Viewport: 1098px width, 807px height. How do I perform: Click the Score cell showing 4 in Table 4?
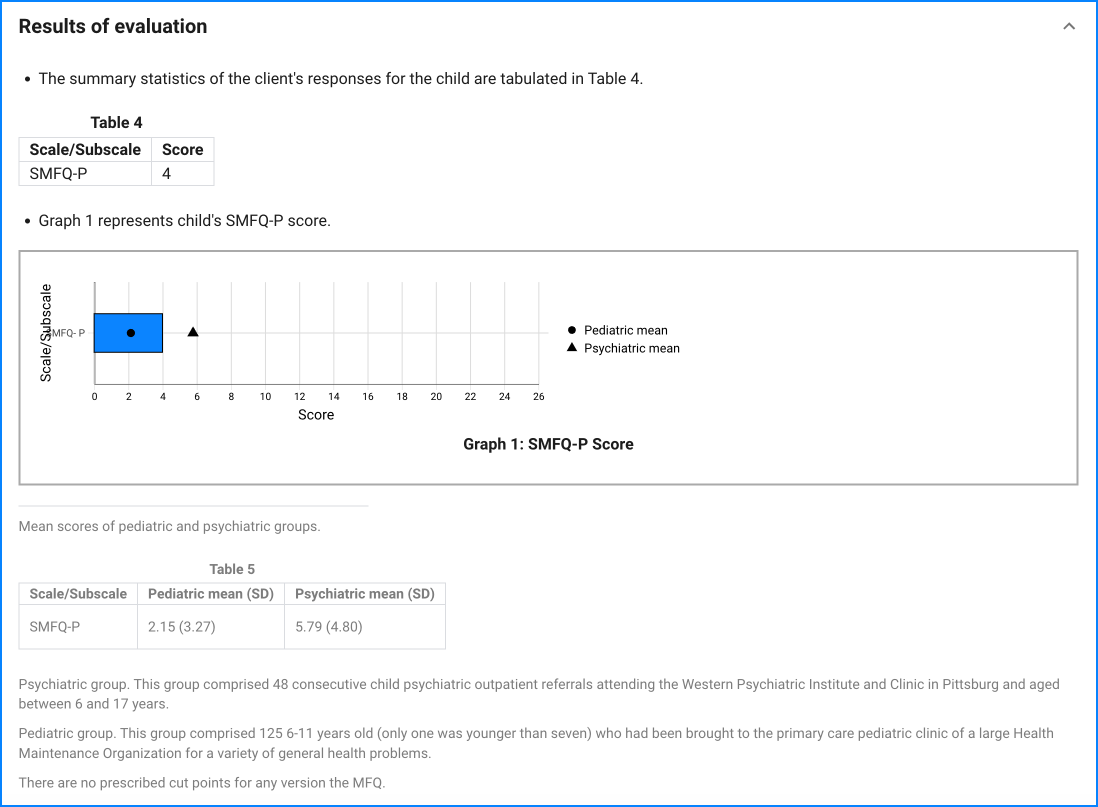click(169, 173)
